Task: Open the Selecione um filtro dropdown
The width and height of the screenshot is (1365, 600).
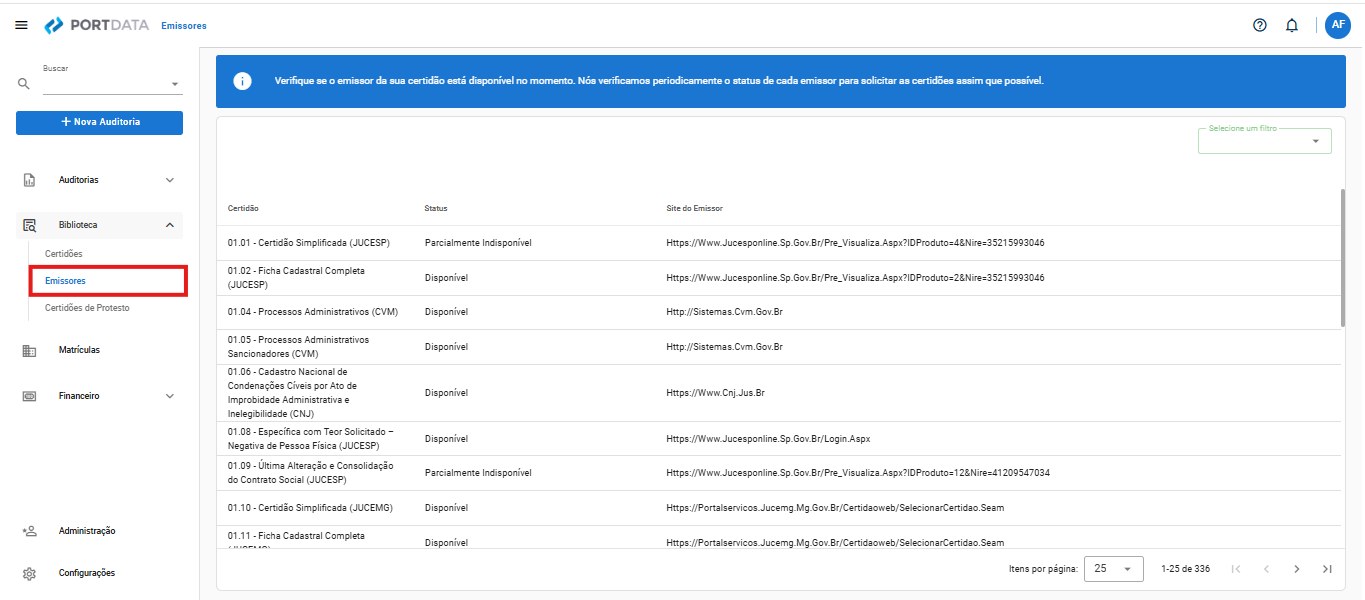Action: (1265, 141)
